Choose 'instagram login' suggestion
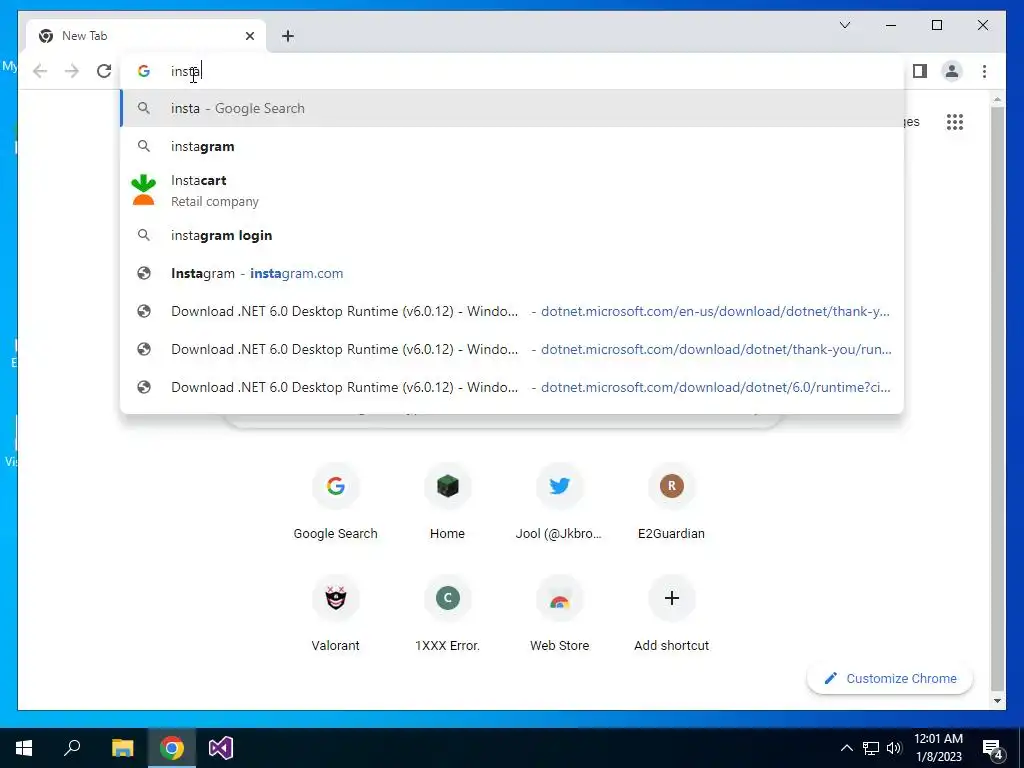This screenshot has width=1024, height=768. 512,235
